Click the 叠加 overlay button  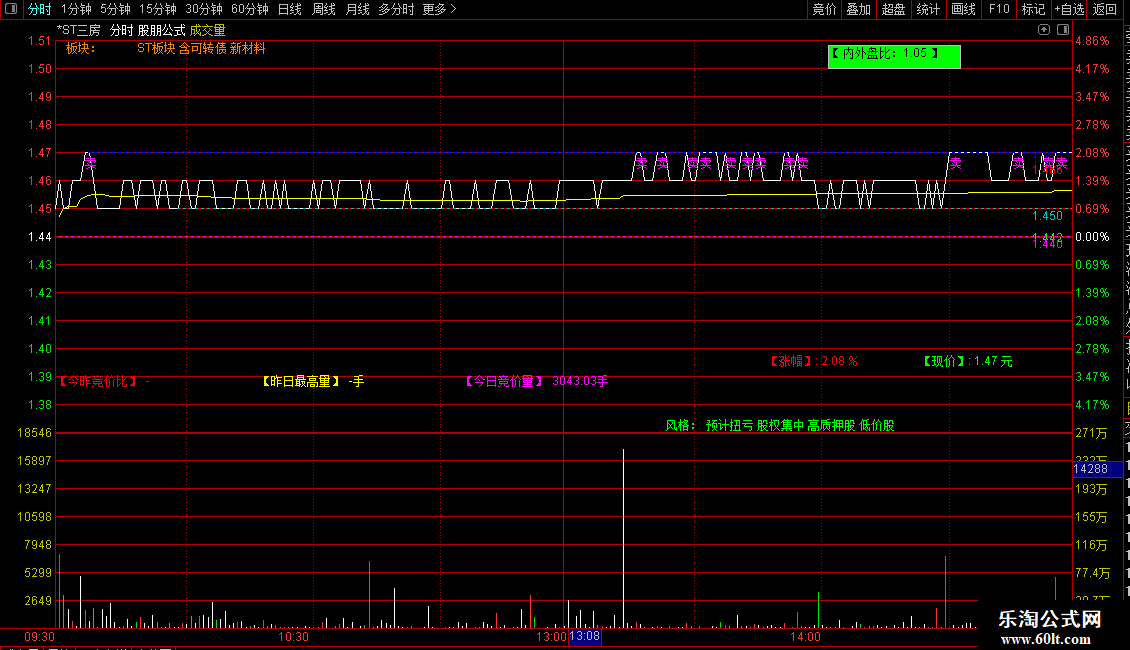coord(858,9)
